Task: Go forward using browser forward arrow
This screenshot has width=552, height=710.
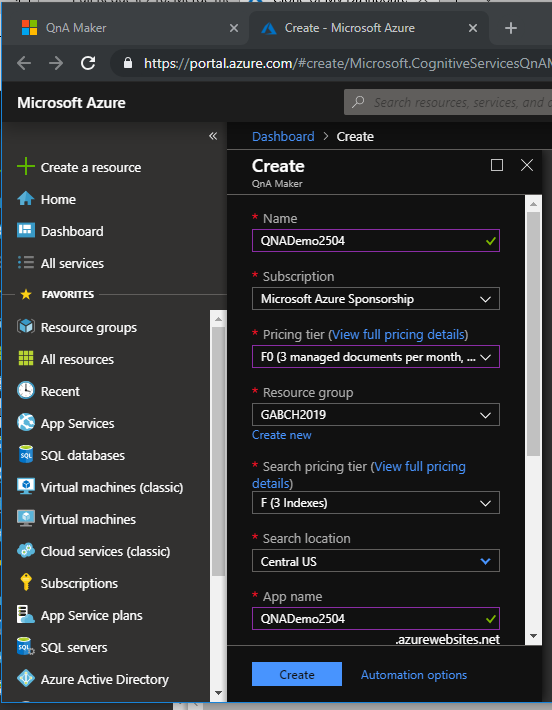Action: 56,63
